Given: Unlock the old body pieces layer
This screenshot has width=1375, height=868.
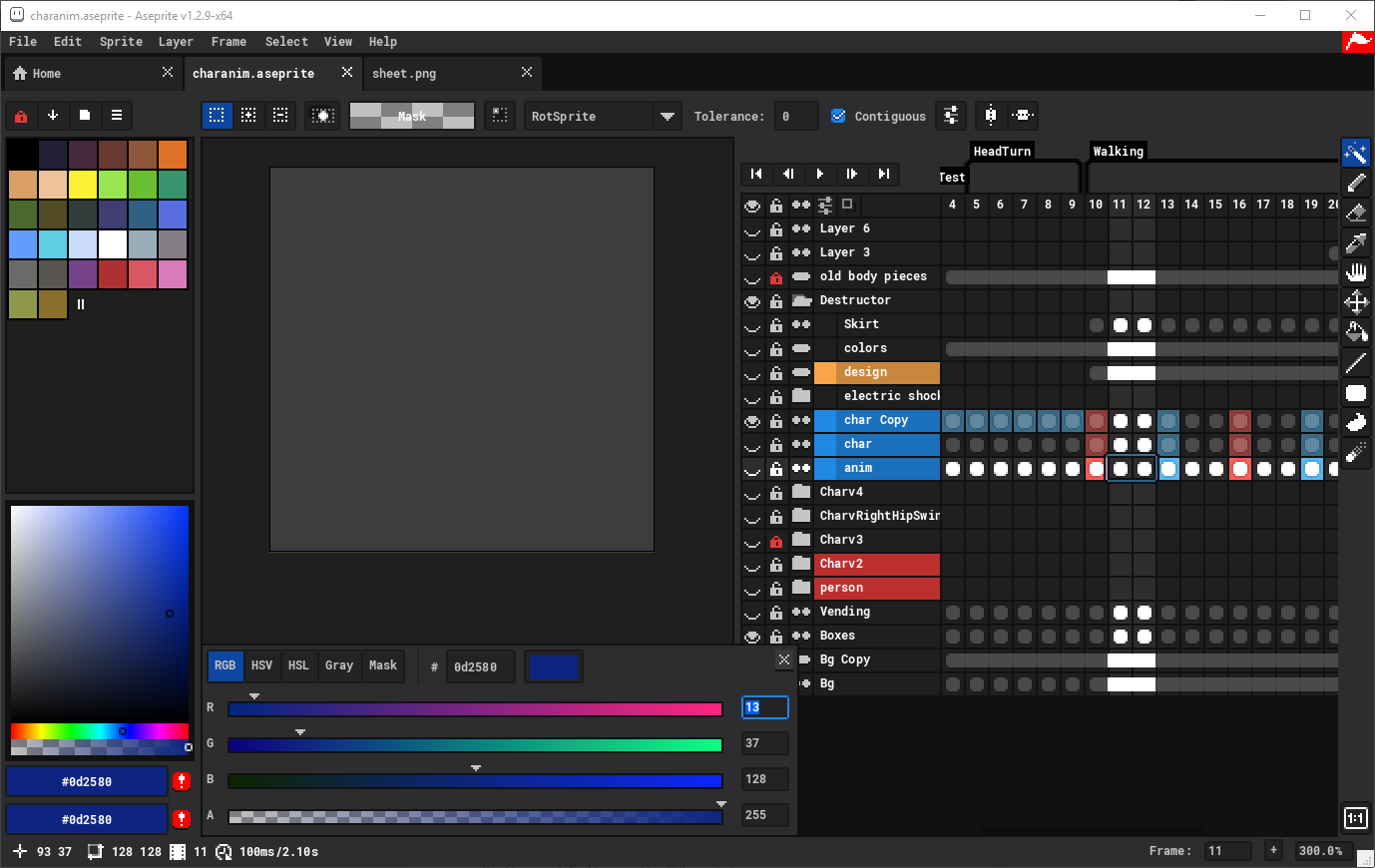Looking at the screenshot, I should click(x=776, y=276).
